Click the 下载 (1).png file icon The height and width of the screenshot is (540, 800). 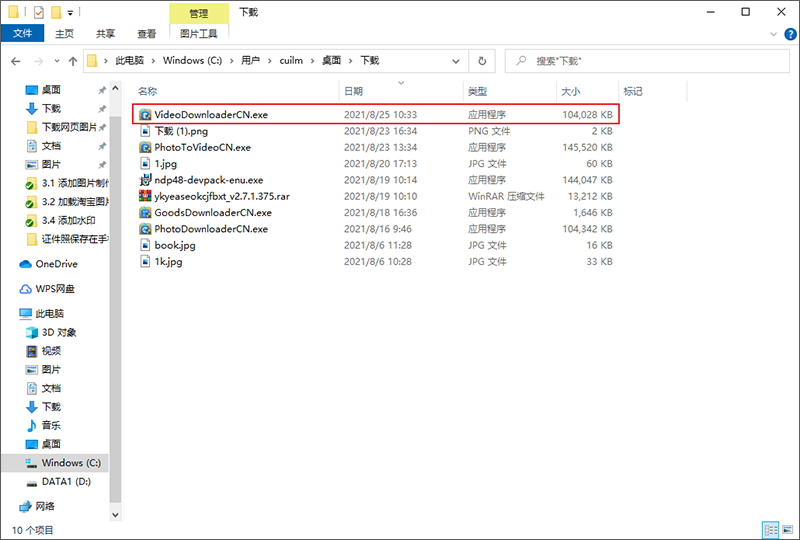(145, 131)
